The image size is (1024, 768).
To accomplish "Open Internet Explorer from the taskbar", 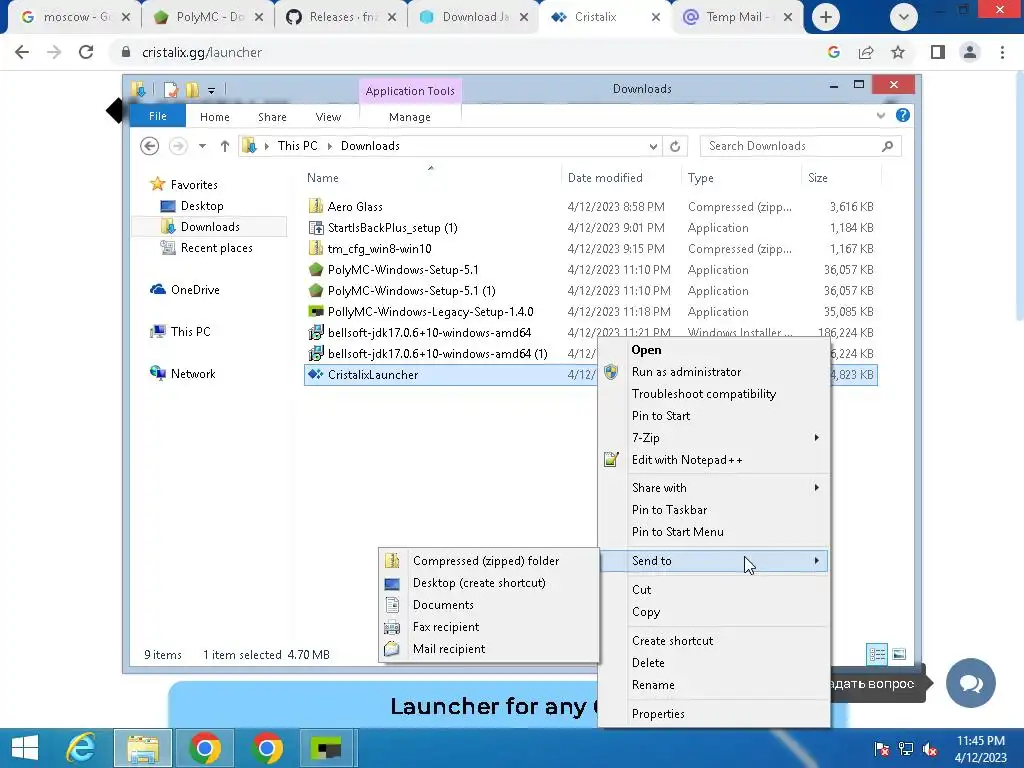I will [82, 748].
